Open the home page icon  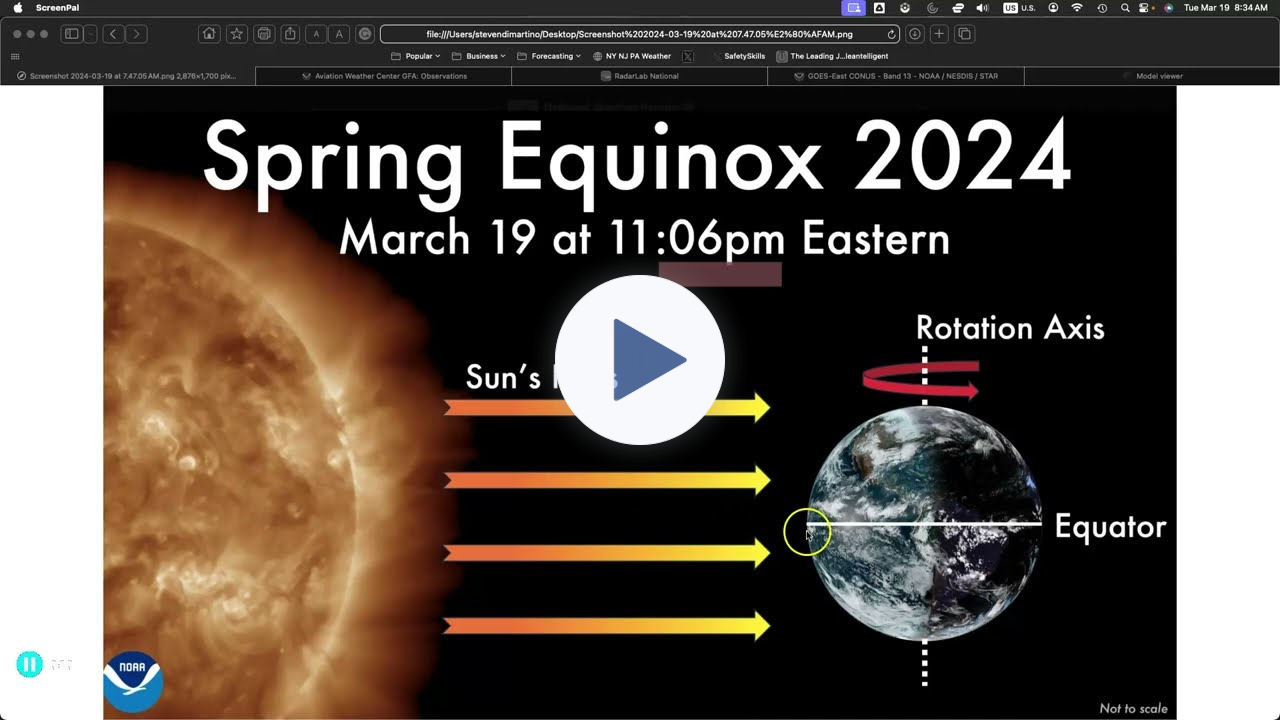point(209,33)
